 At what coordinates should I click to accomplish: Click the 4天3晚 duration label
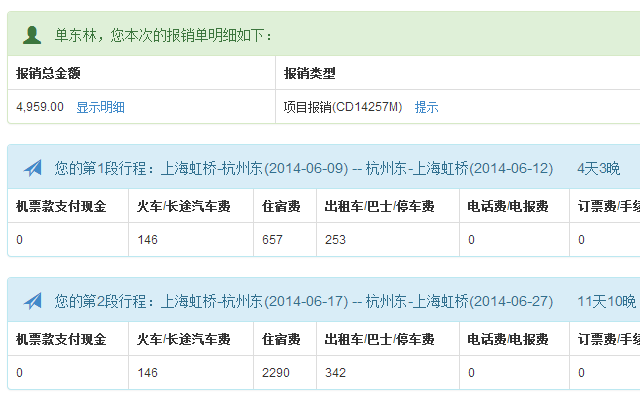coord(598,168)
